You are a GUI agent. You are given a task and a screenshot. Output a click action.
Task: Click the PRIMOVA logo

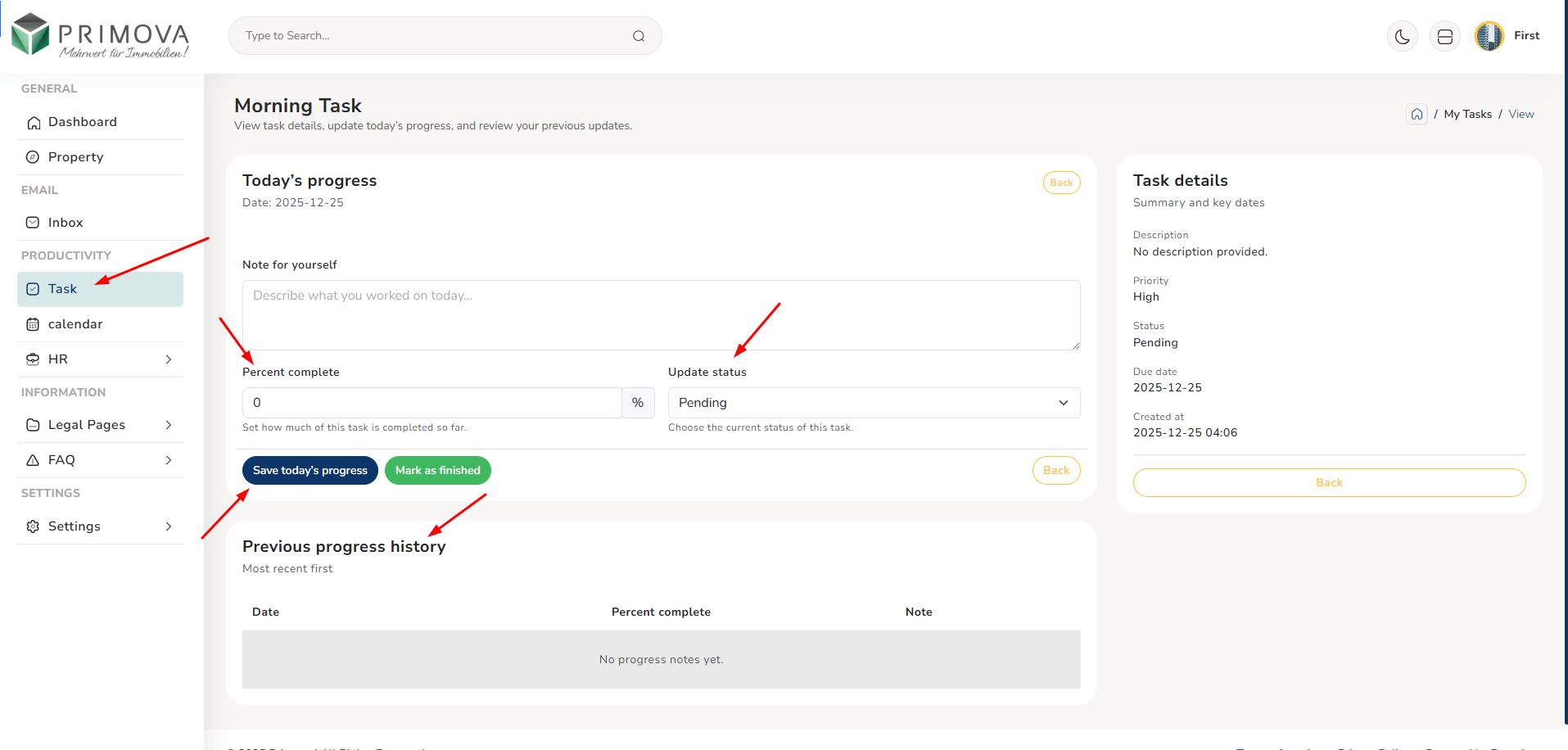pos(100,36)
